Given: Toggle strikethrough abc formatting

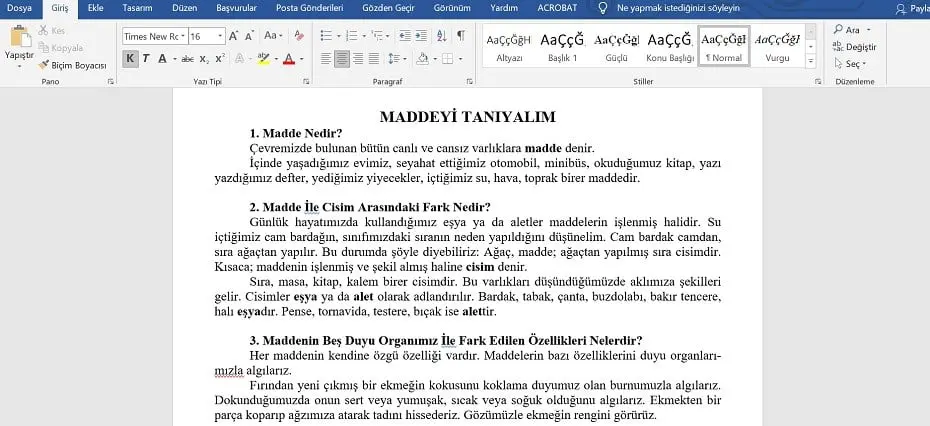Looking at the screenshot, I should point(187,59).
